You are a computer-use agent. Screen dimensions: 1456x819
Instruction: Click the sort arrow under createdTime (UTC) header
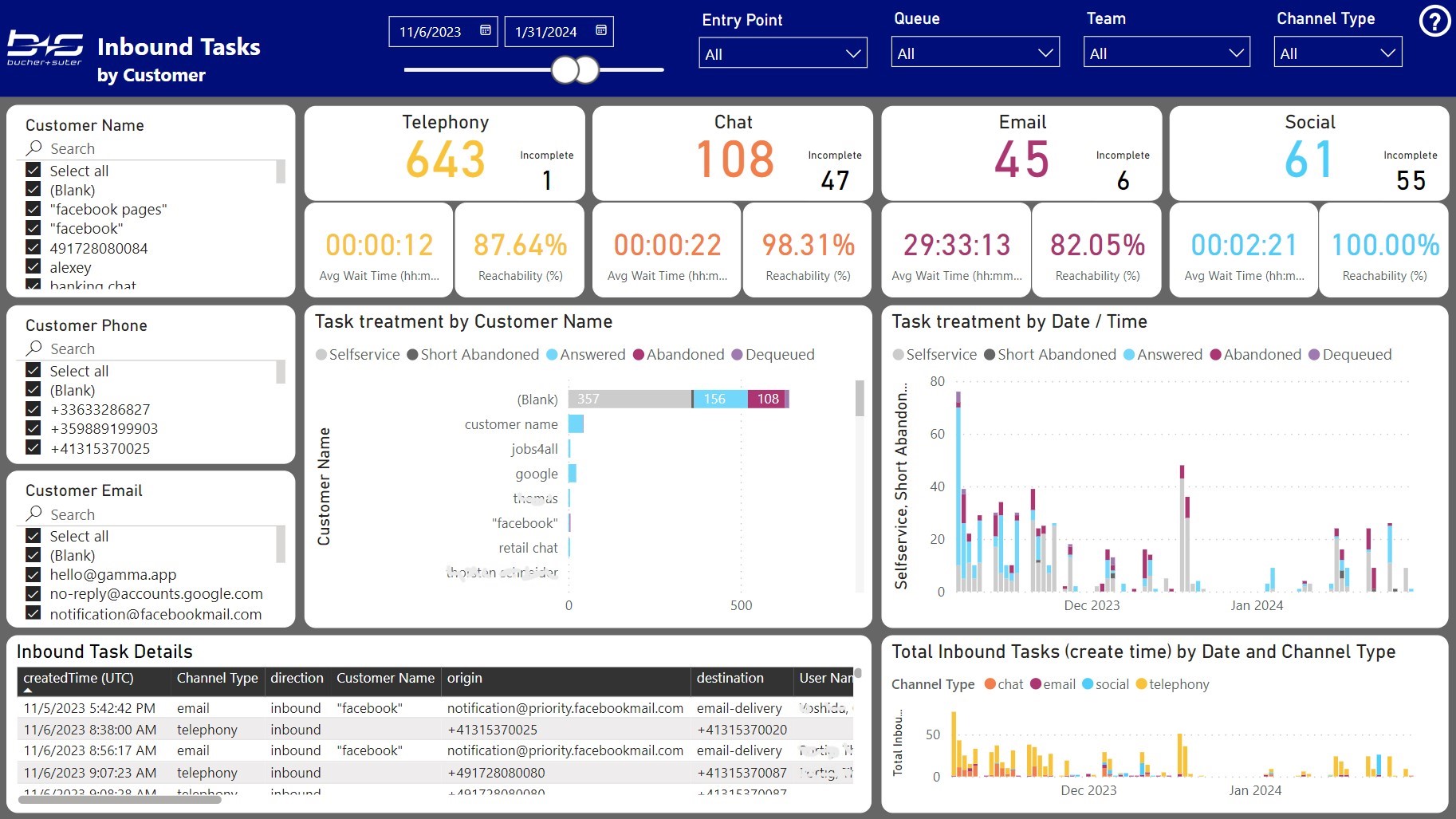click(29, 691)
